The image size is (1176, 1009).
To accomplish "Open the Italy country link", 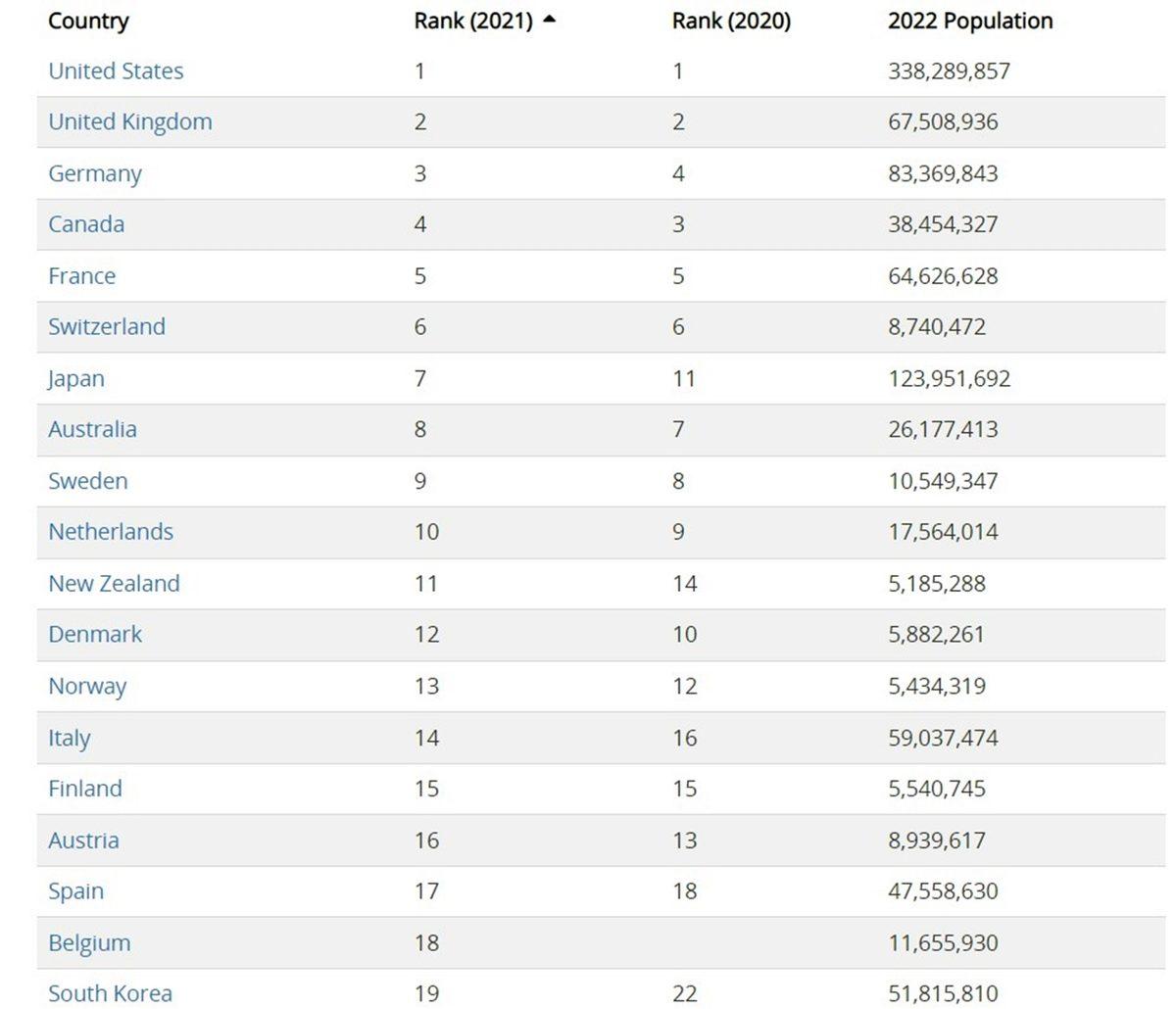I will pos(70,738).
